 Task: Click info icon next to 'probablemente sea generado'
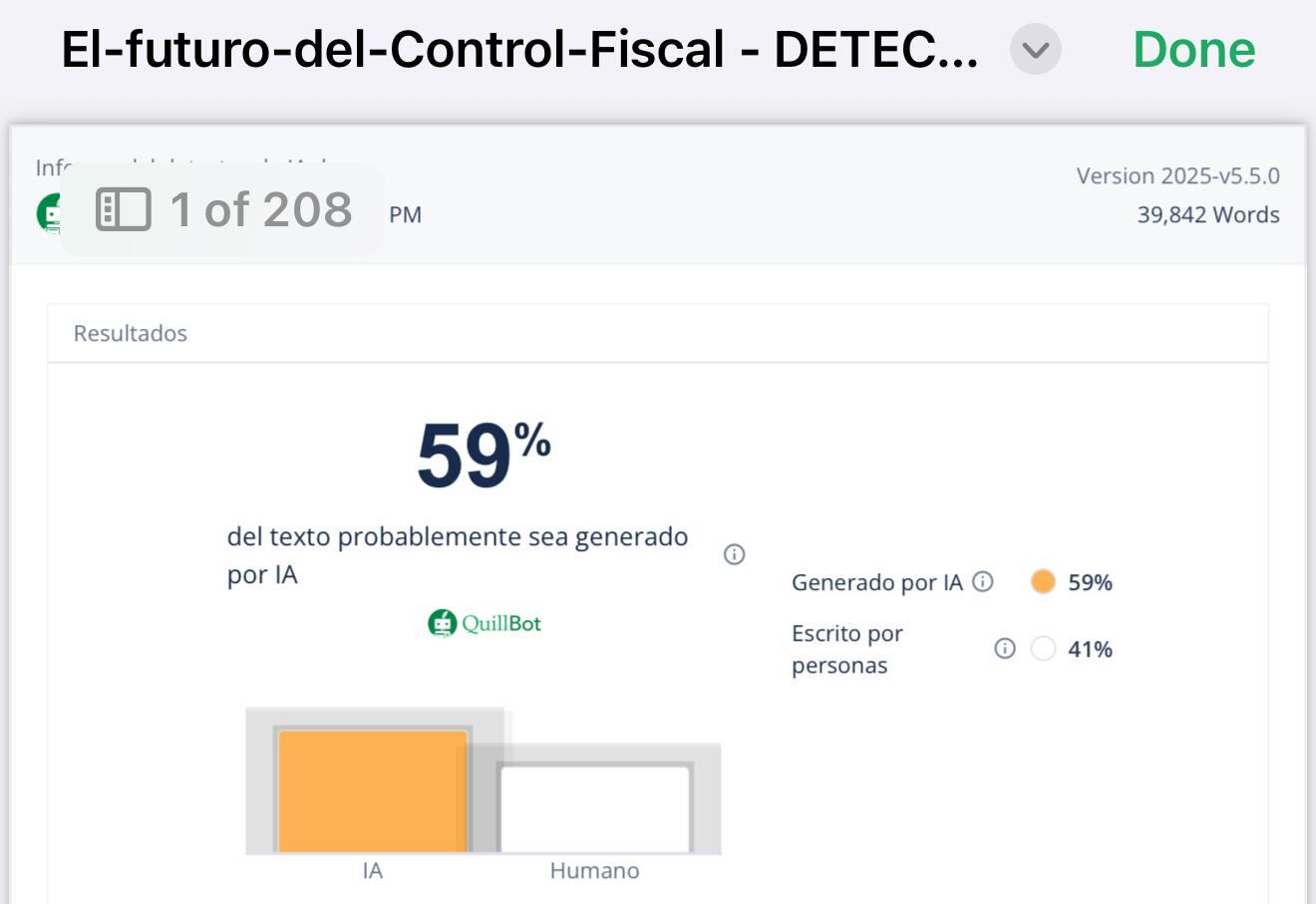(x=734, y=554)
